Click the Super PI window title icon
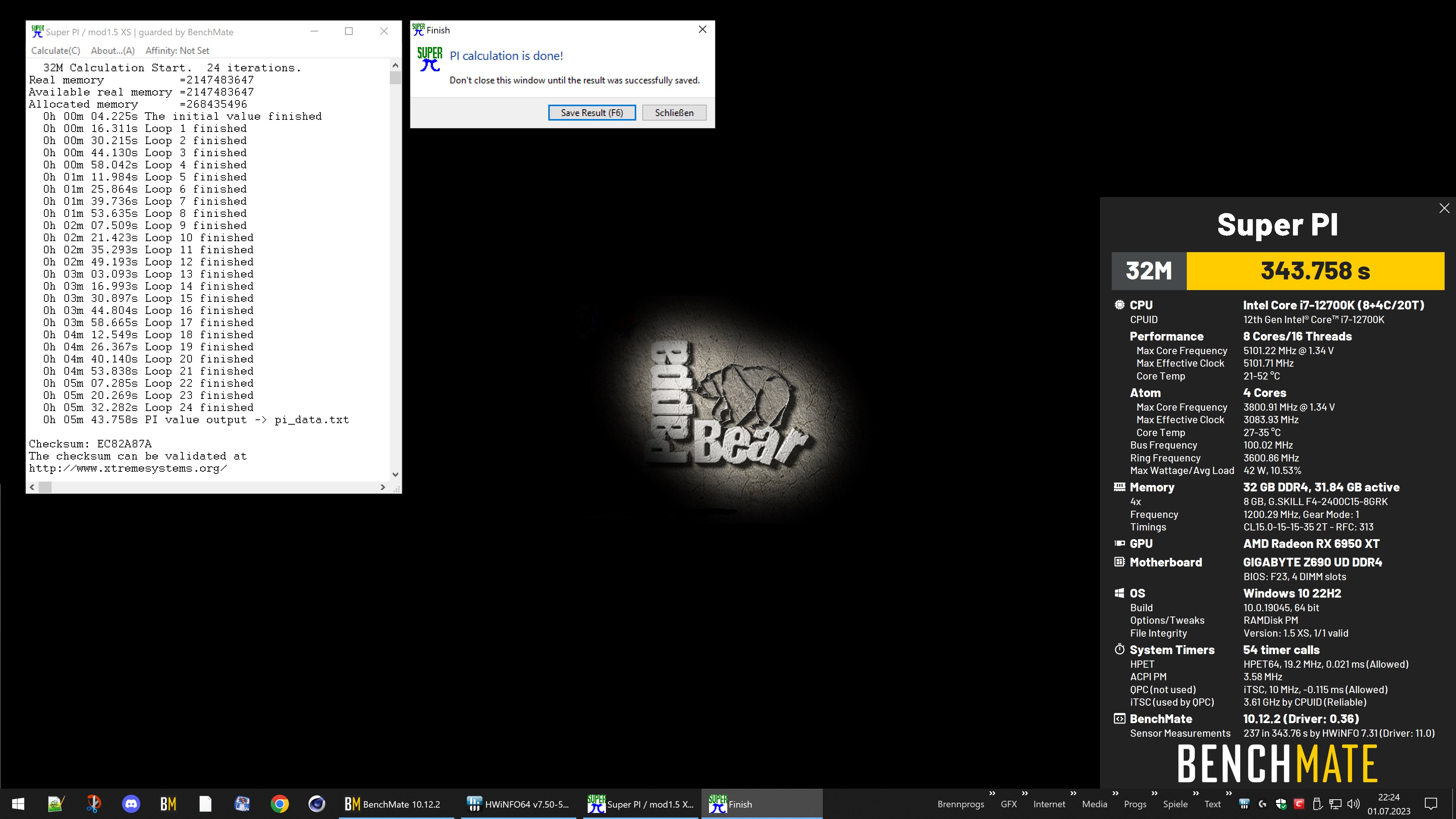 (x=37, y=31)
